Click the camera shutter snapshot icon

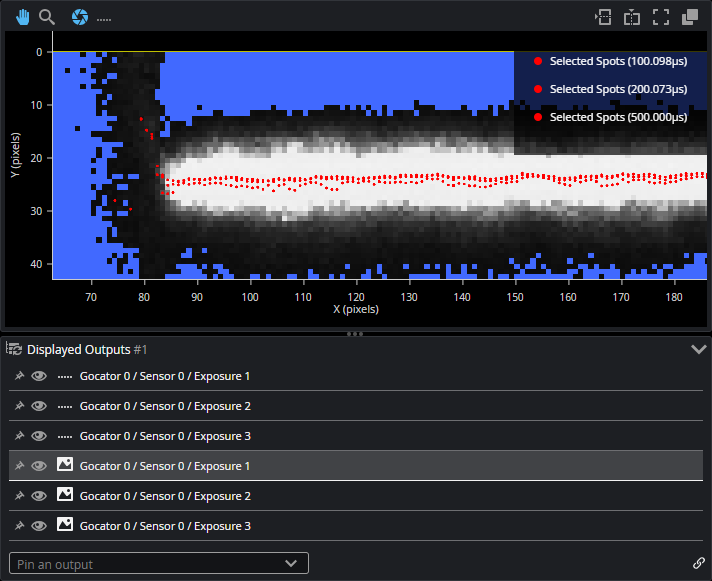click(80, 17)
